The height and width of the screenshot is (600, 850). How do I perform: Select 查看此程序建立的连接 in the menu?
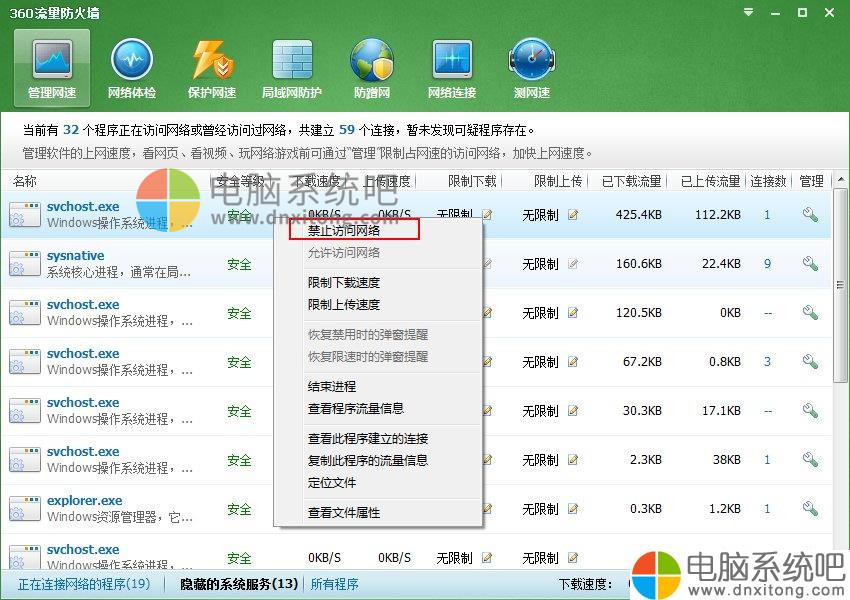[368, 438]
